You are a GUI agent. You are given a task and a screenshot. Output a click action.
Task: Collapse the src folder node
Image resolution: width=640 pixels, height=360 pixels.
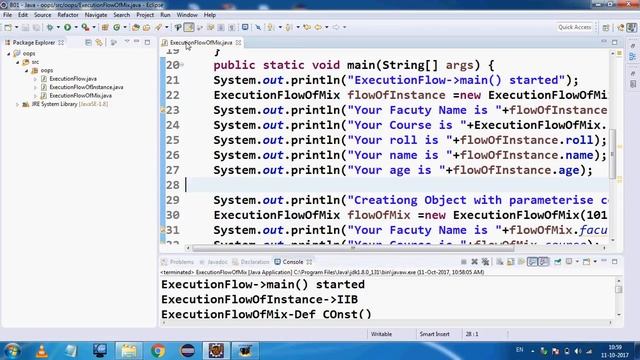click(18, 62)
